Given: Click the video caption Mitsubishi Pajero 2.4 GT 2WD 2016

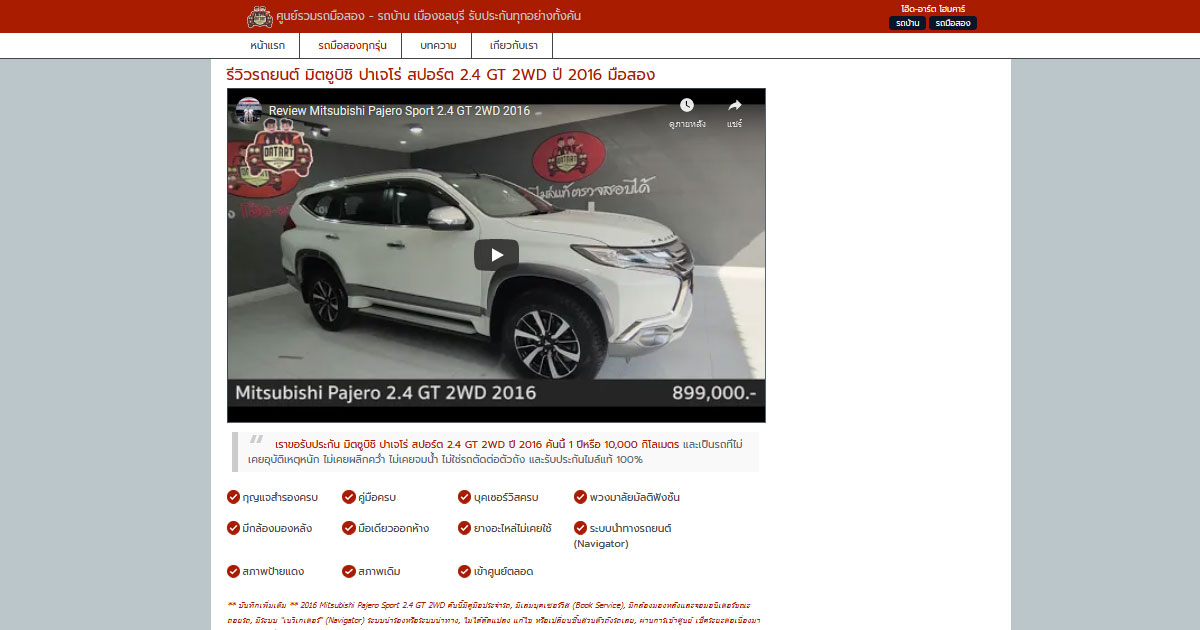Looking at the screenshot, I should [x=386, y=393].
